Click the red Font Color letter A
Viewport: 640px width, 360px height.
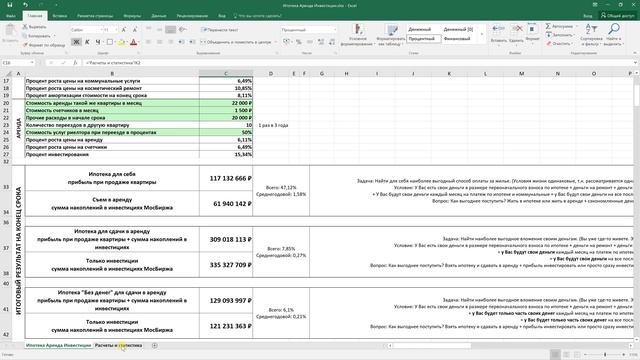pyautogui.click(x=133, y=42)
